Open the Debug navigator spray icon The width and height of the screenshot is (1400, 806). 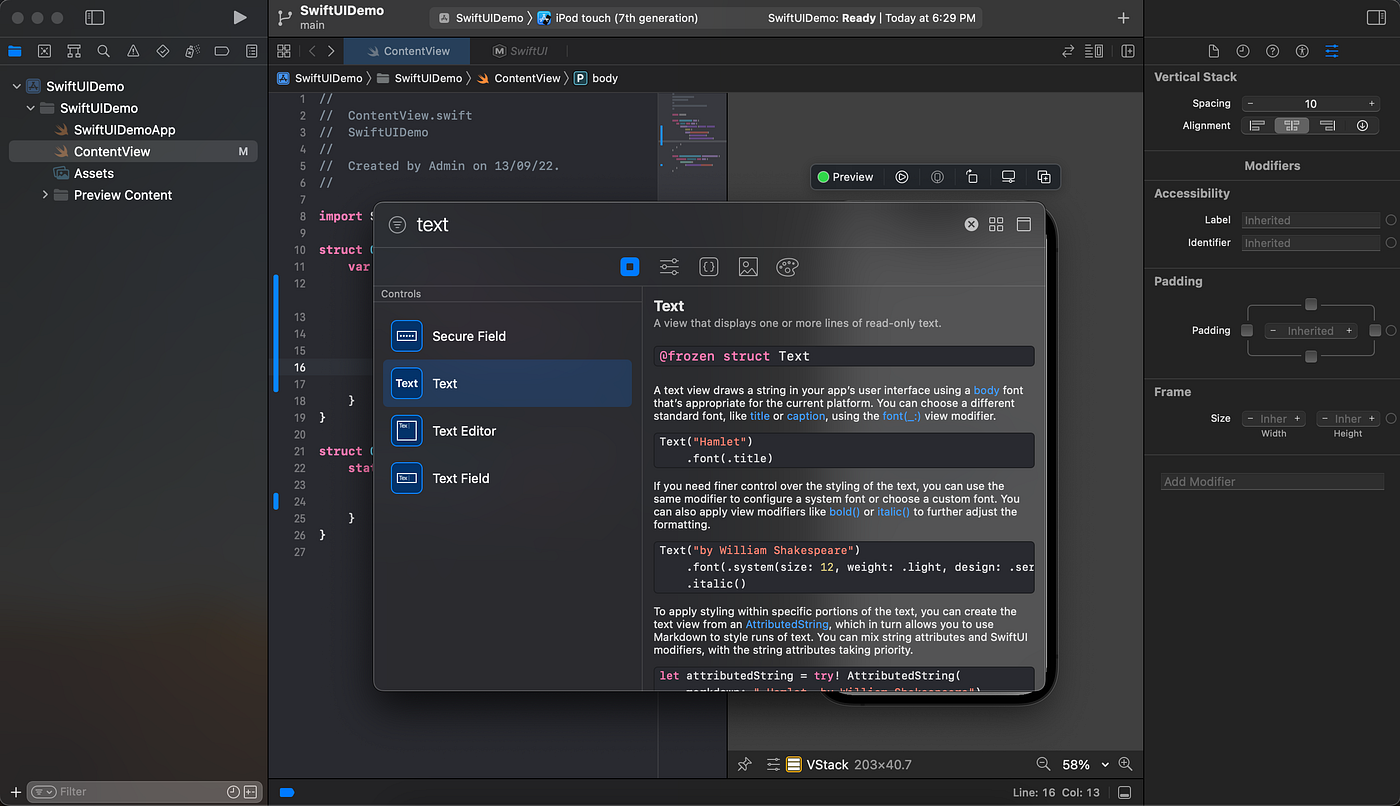[192, 50]
